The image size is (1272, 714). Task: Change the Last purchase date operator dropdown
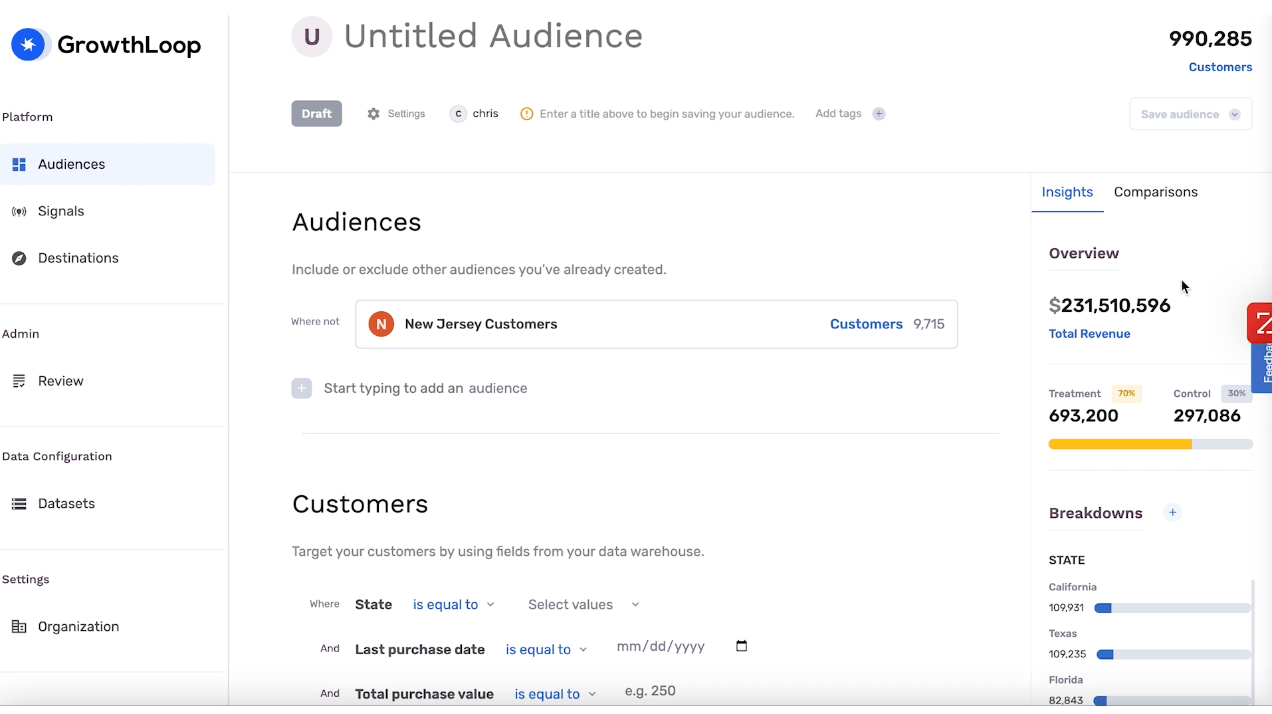point(546,650)
